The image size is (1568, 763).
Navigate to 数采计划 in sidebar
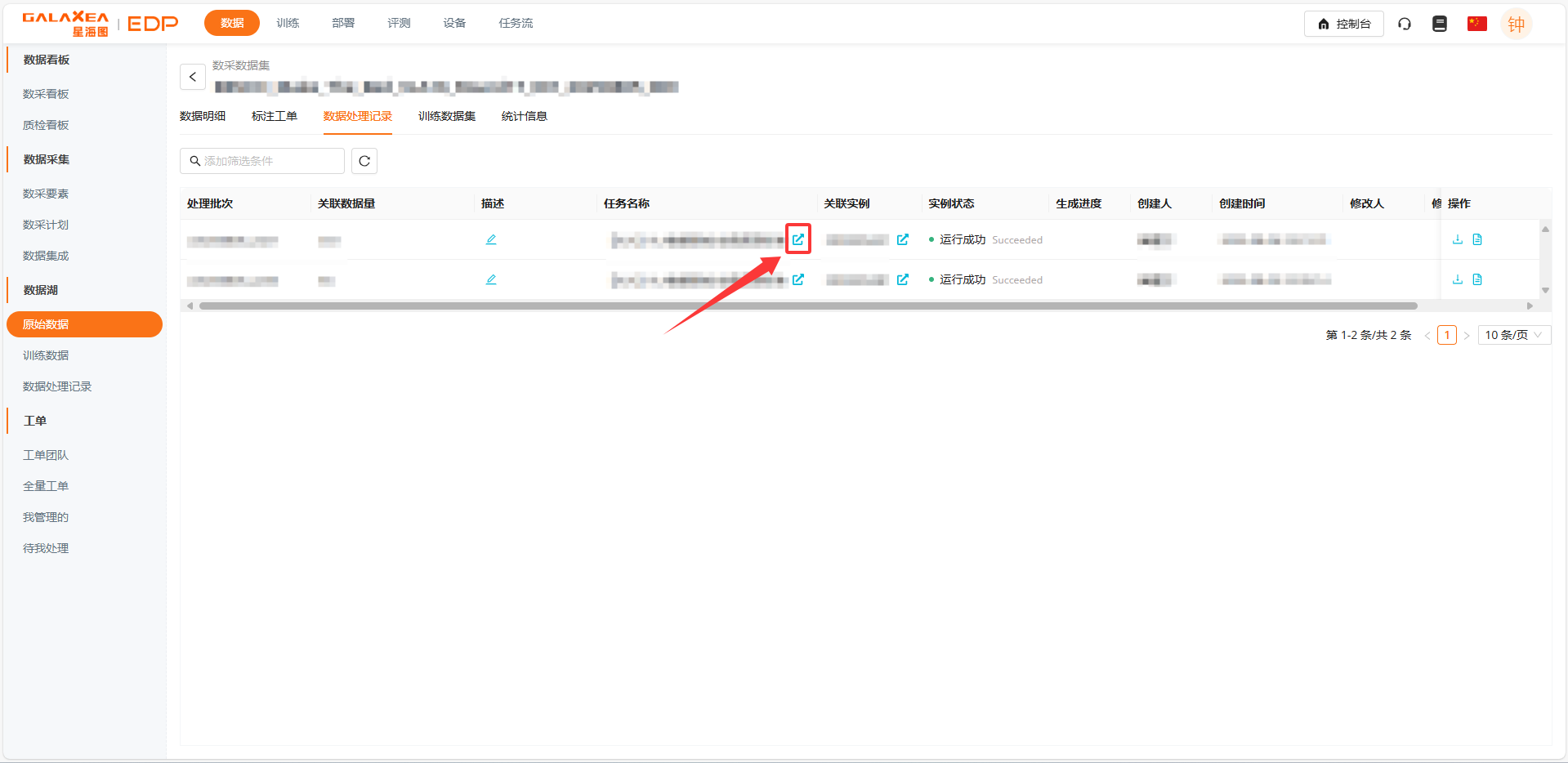coord(46,225)
